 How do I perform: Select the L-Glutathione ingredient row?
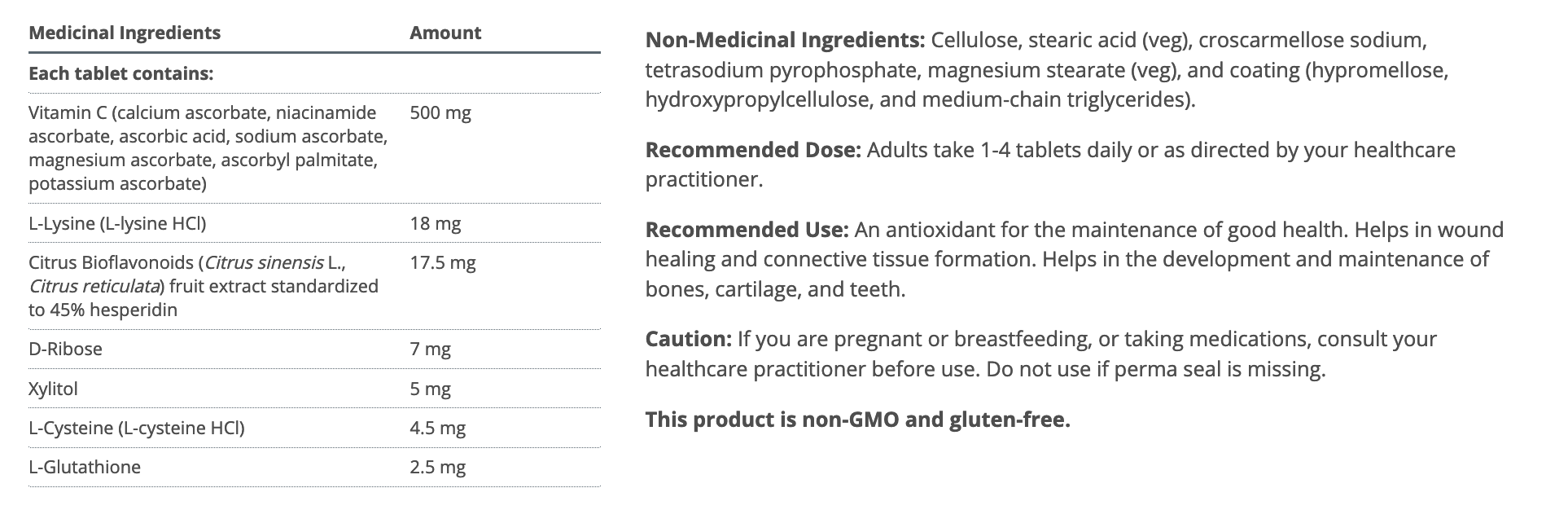85,468
